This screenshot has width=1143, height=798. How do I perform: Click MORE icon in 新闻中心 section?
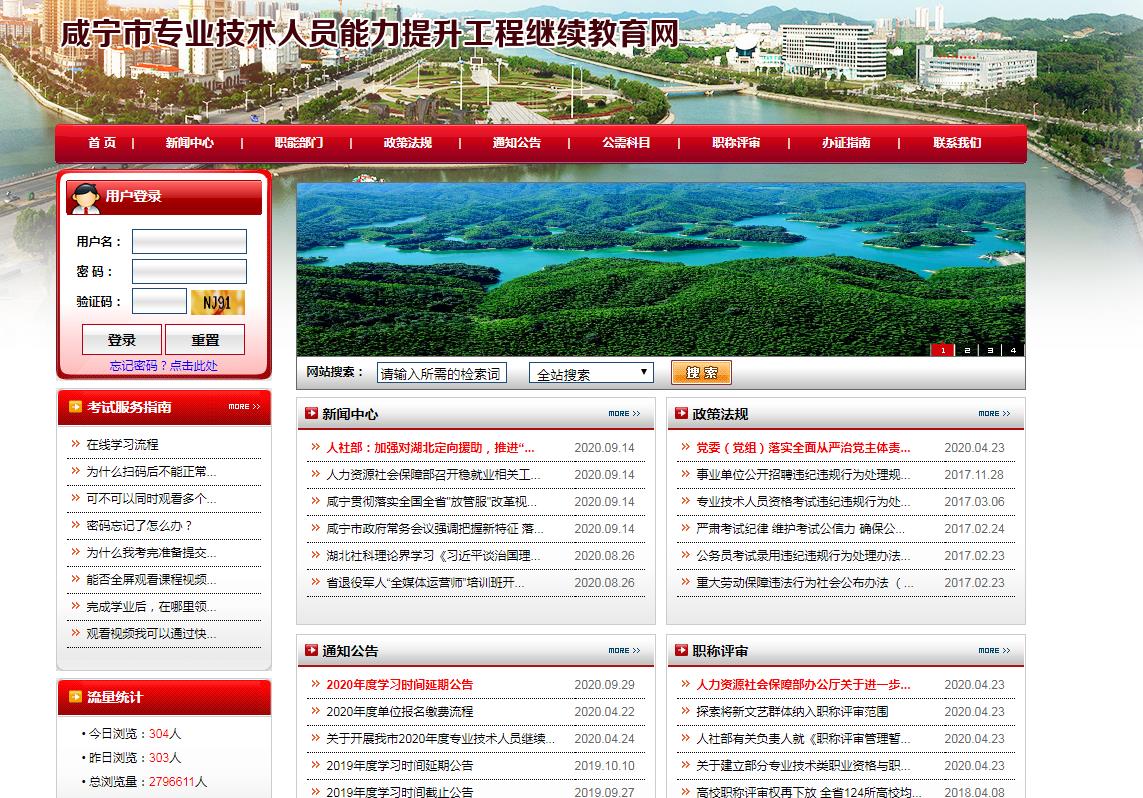[x=624, y=414]
